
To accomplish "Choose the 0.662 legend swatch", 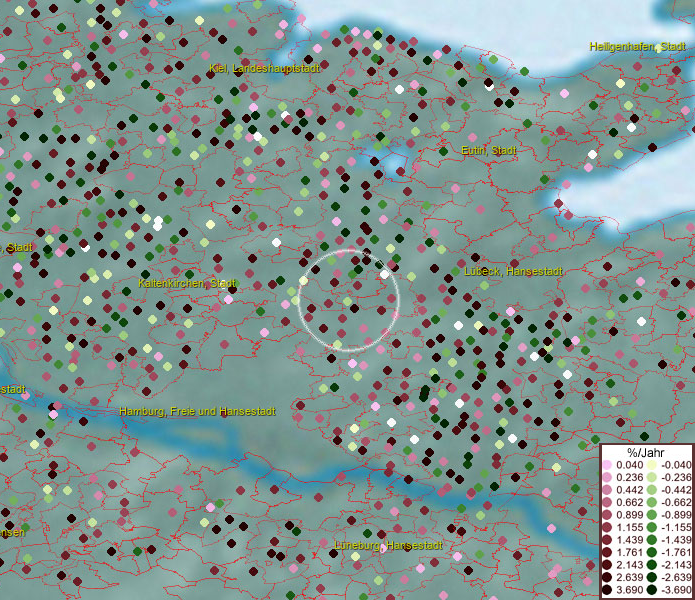I will coord(607,503).
